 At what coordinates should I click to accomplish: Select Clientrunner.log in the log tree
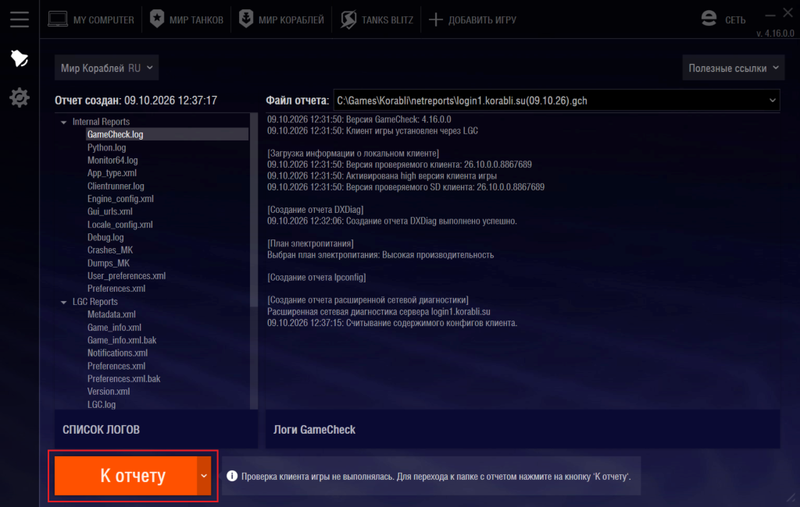[x=116, y=186]
